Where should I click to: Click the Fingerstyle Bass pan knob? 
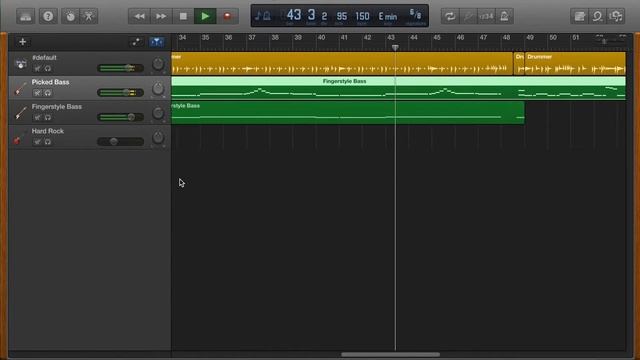[158, 113]
